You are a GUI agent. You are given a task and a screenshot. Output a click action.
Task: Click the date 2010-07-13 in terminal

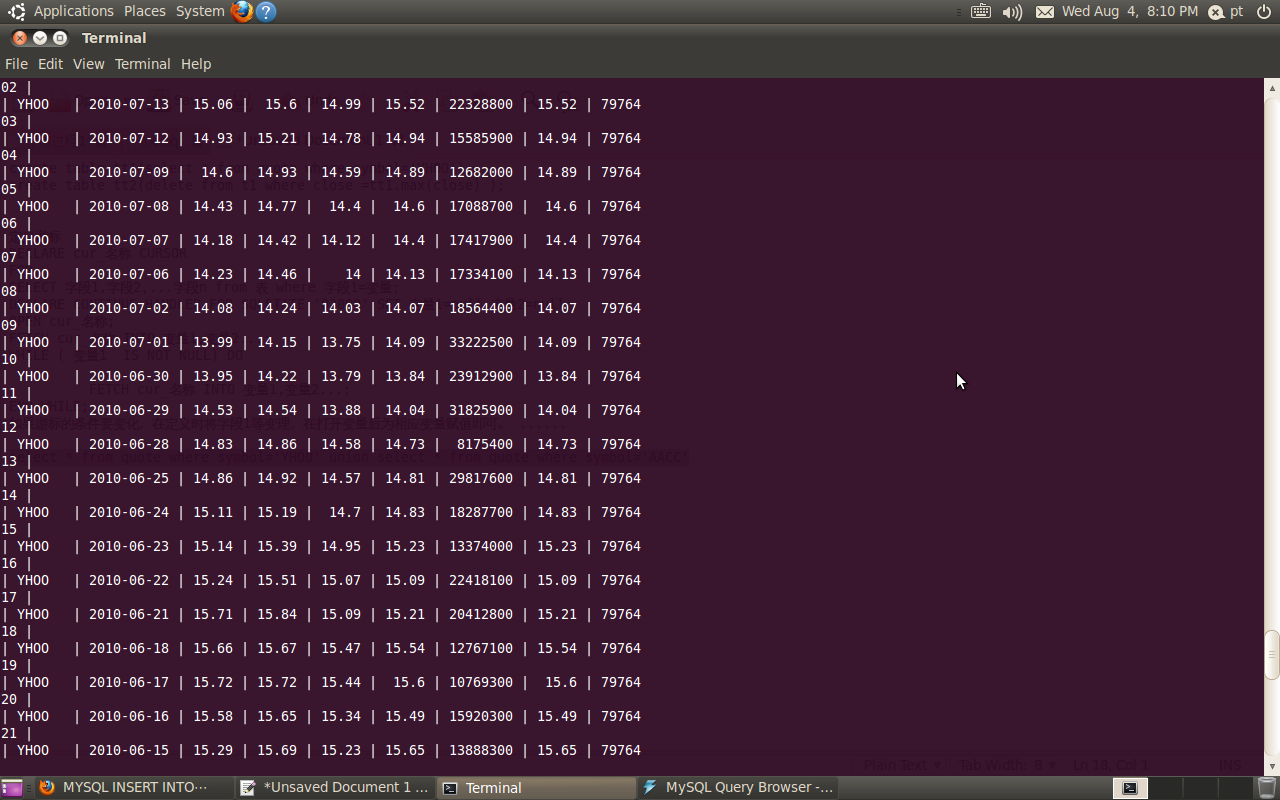point(129,104)
